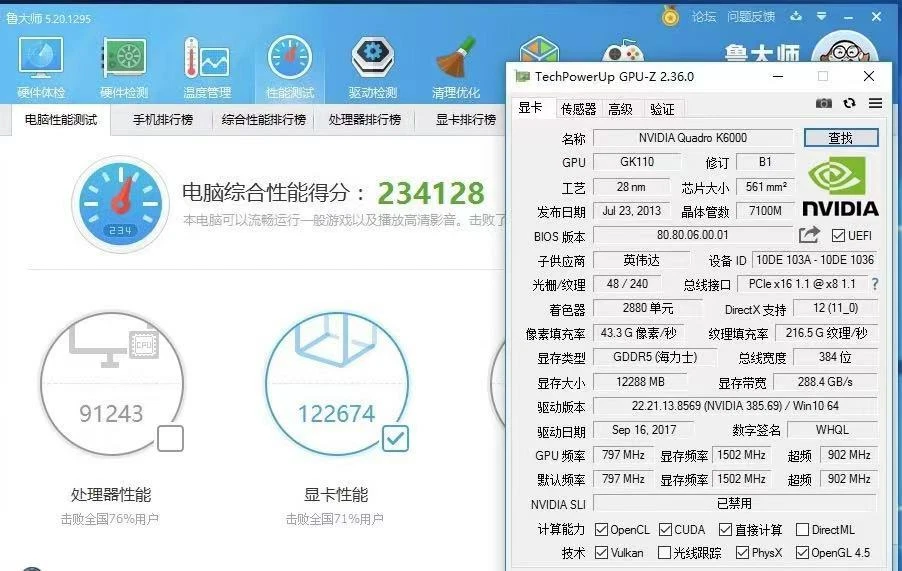Click the bus interface question mark

point(875,283)
